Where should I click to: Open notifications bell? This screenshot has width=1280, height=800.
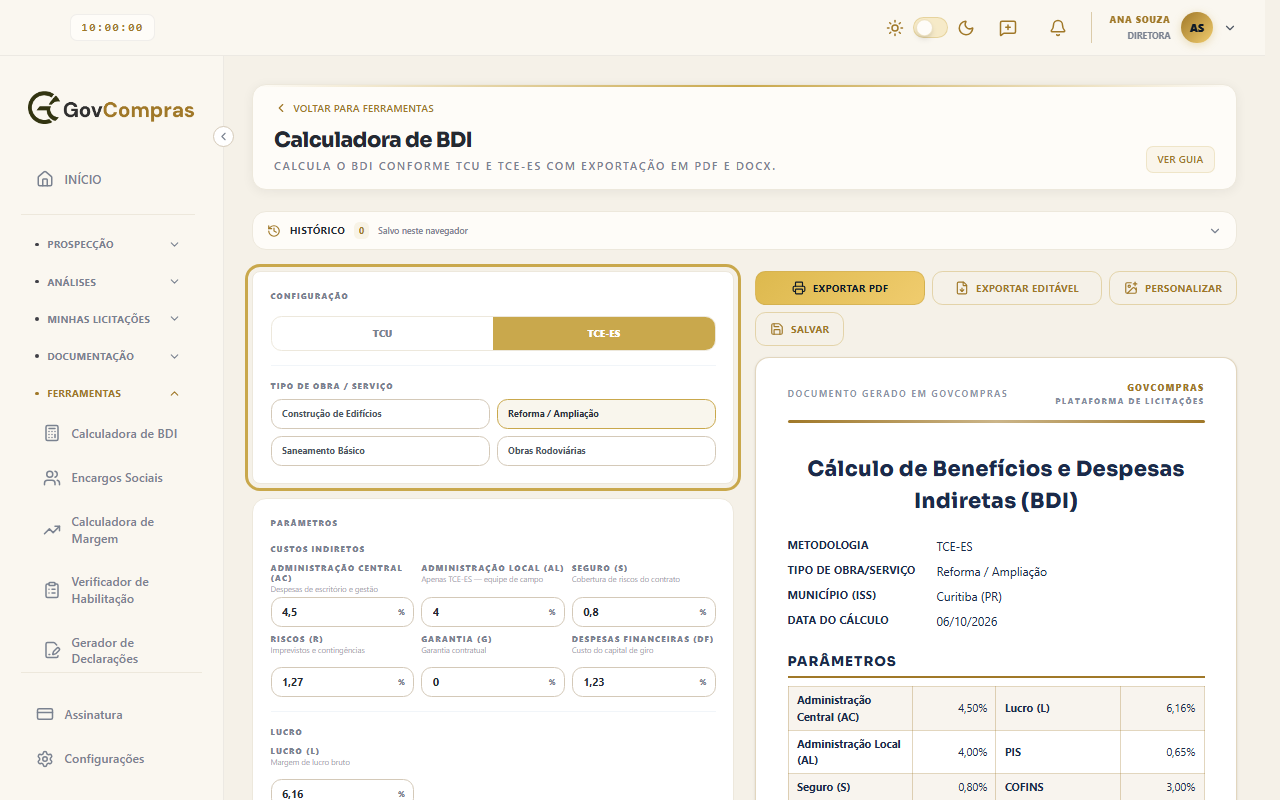pos(1058,28)
